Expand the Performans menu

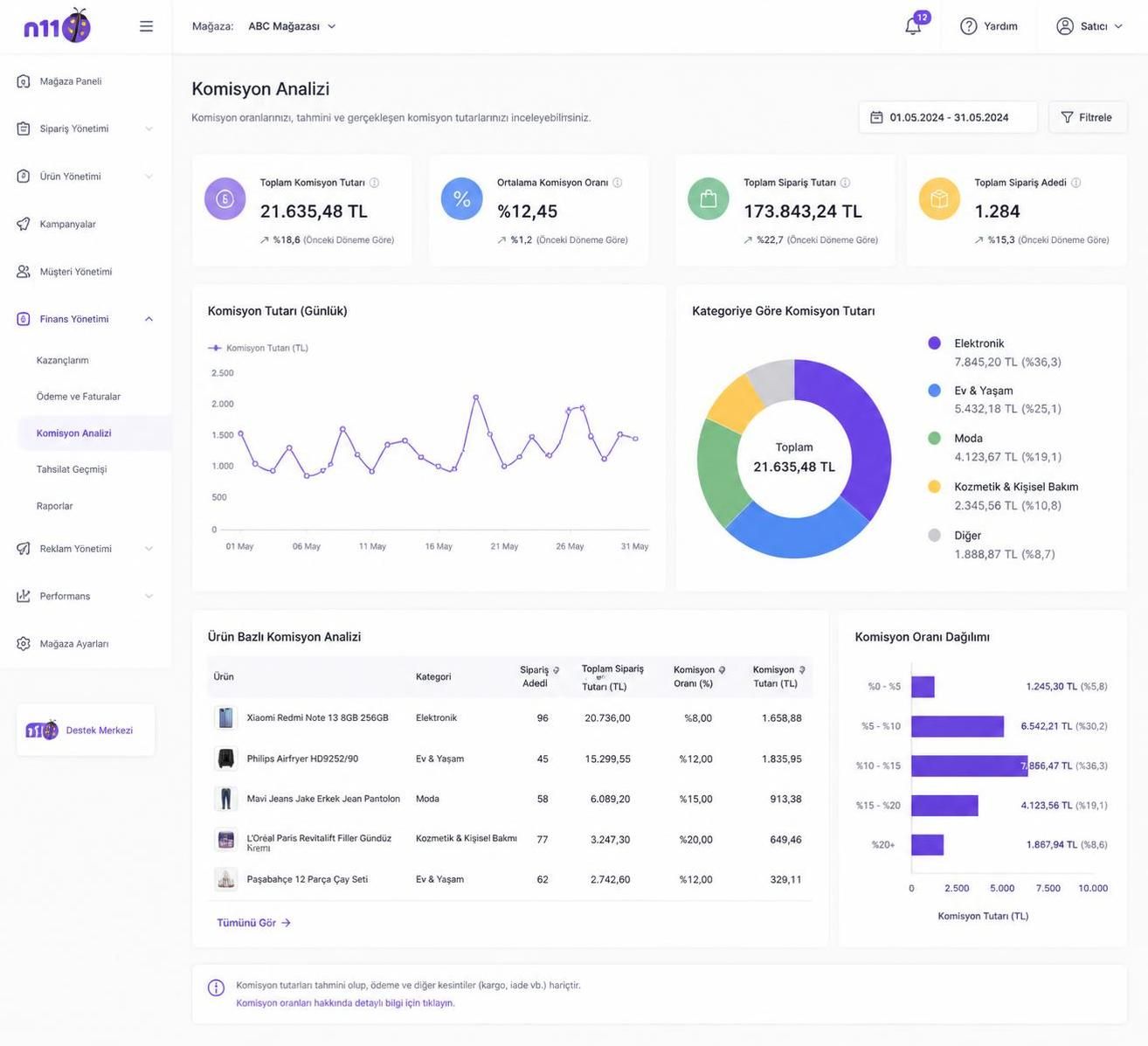(x=86, y=596)
